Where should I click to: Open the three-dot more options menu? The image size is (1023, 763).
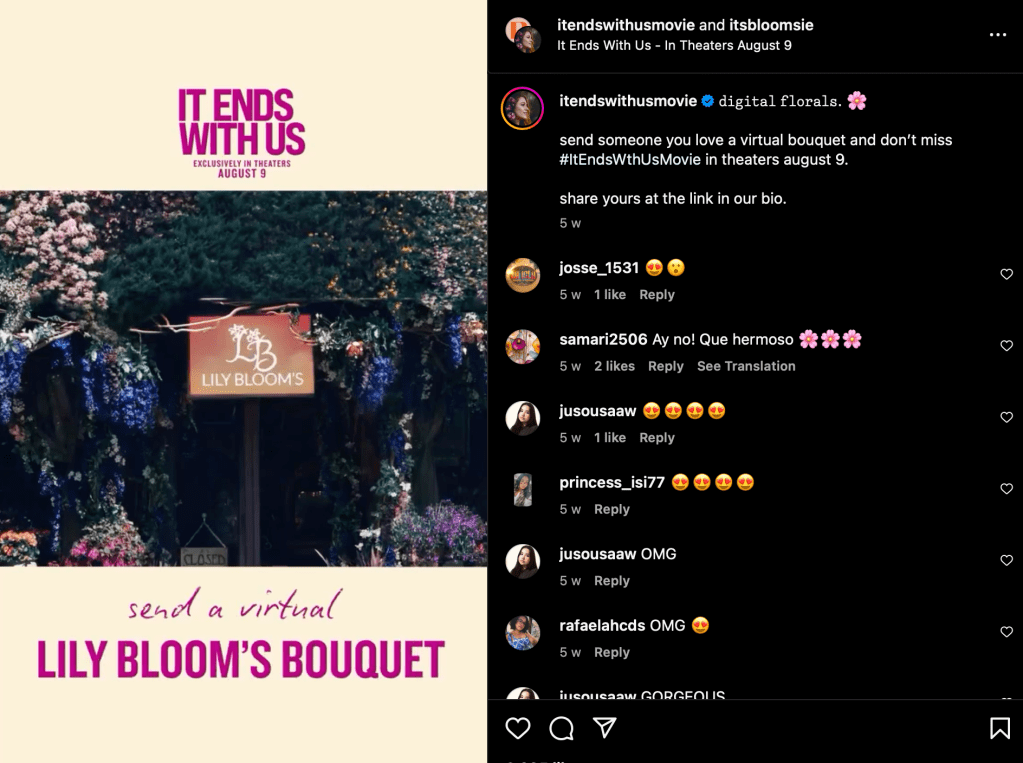pos(998,35)
